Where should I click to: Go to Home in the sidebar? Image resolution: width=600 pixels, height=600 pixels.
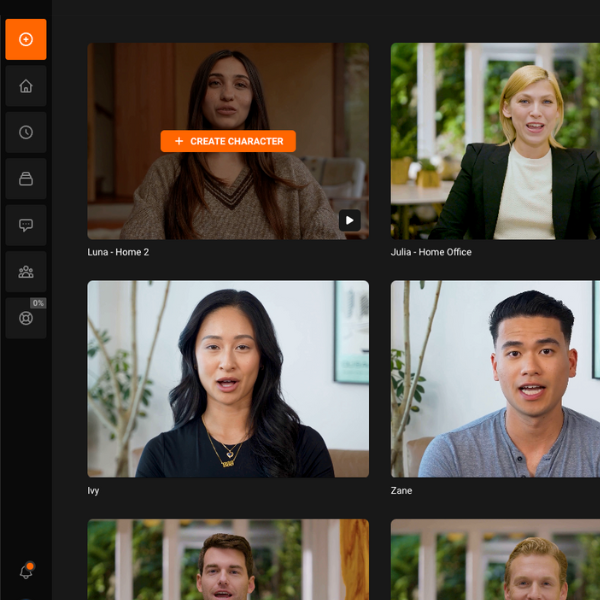tap(26, 86)
